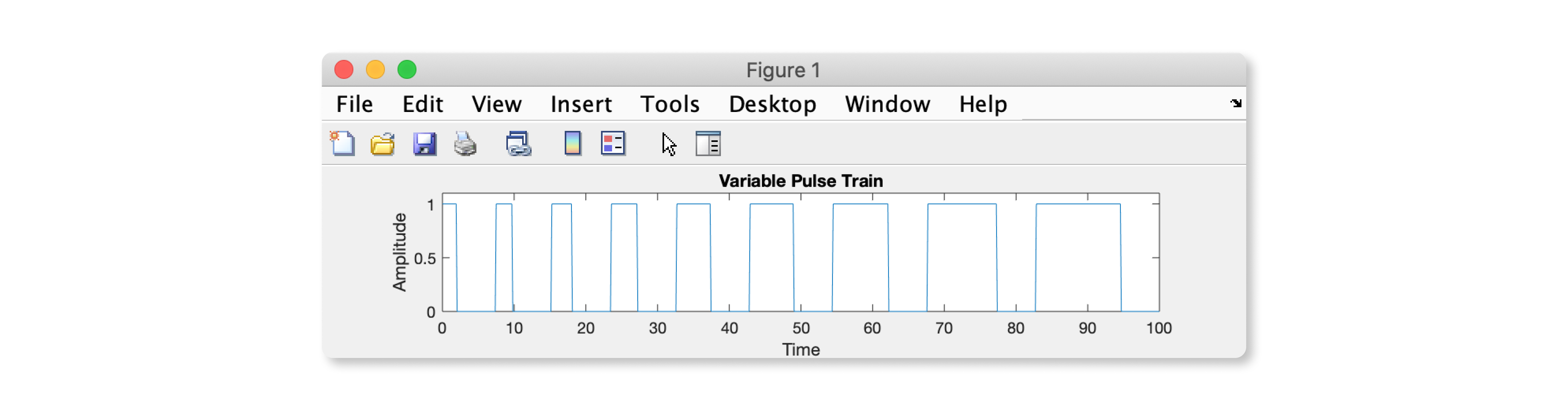Open the Edit menu

coord(422,105)
